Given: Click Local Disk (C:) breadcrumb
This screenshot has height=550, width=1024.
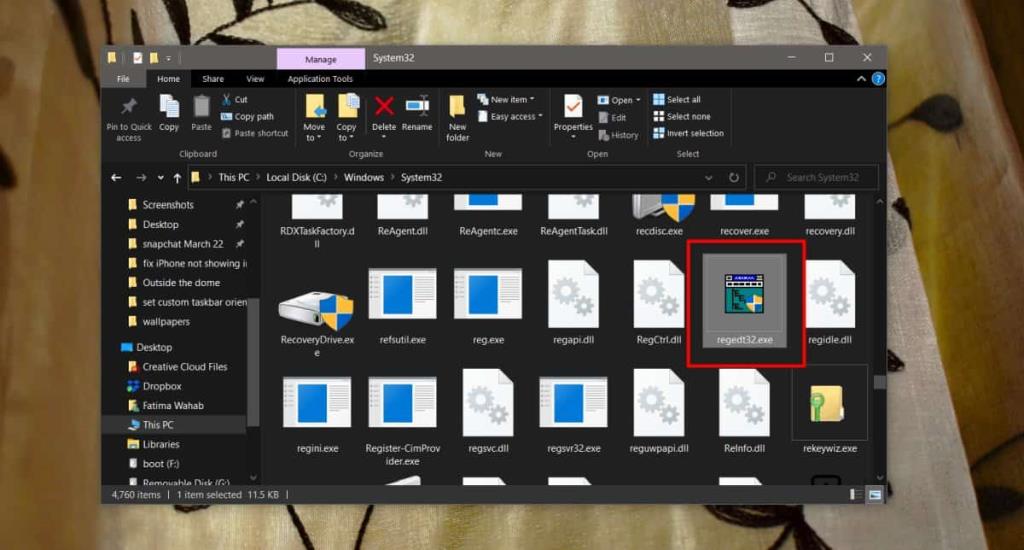Looking at the screenshot, I should 296,177.
